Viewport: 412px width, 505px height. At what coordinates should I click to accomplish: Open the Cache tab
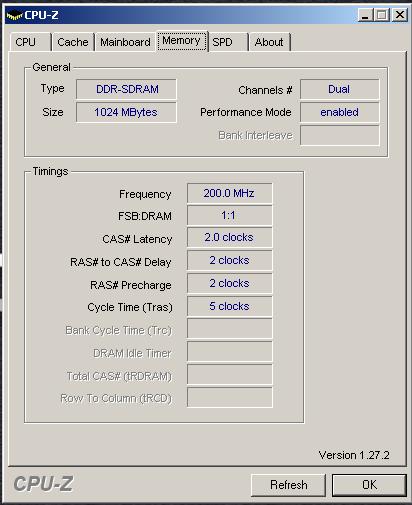click(x=73, y=42)
